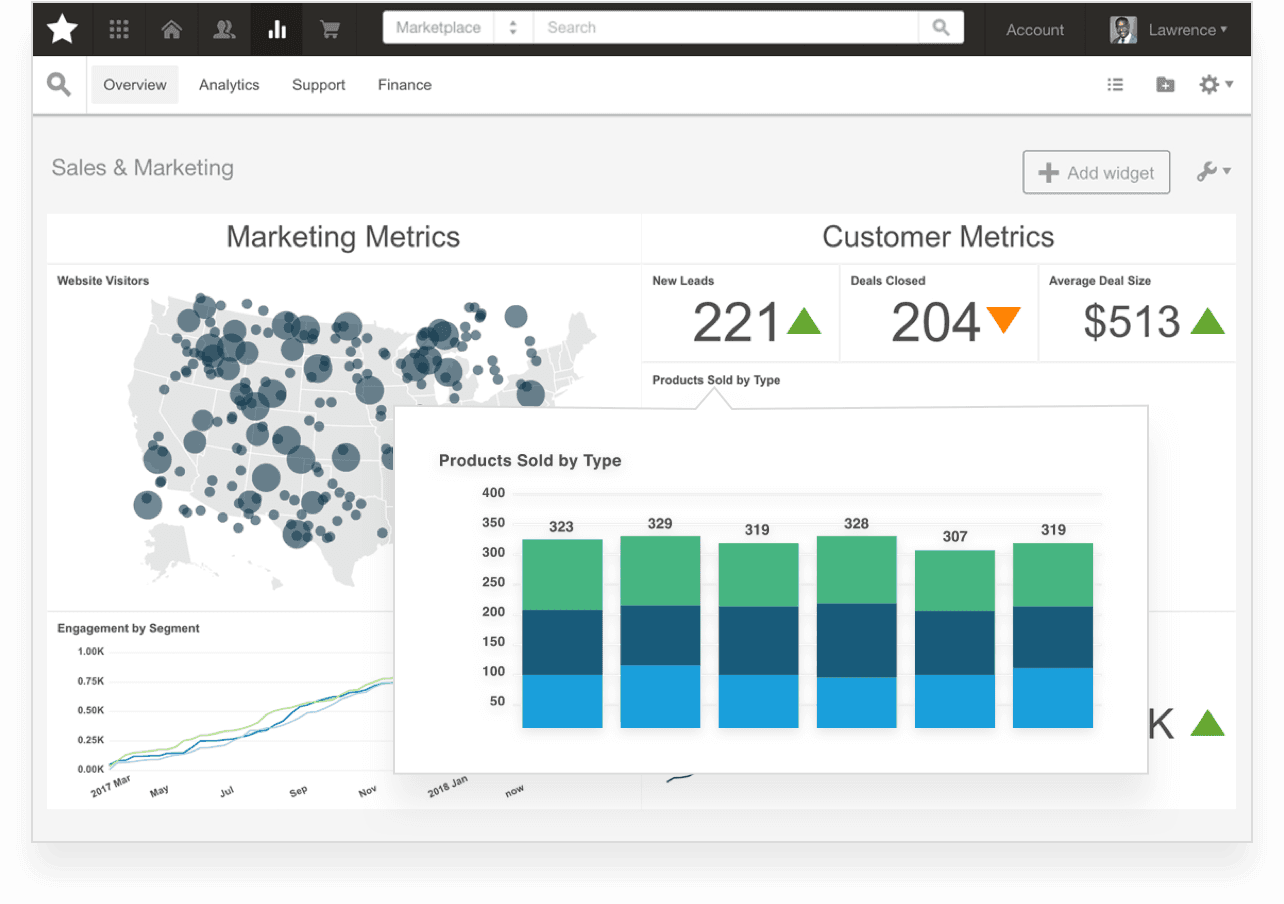Select the star favorites icon
This screenshot has width=1284, height=904.
coord(60,29)
